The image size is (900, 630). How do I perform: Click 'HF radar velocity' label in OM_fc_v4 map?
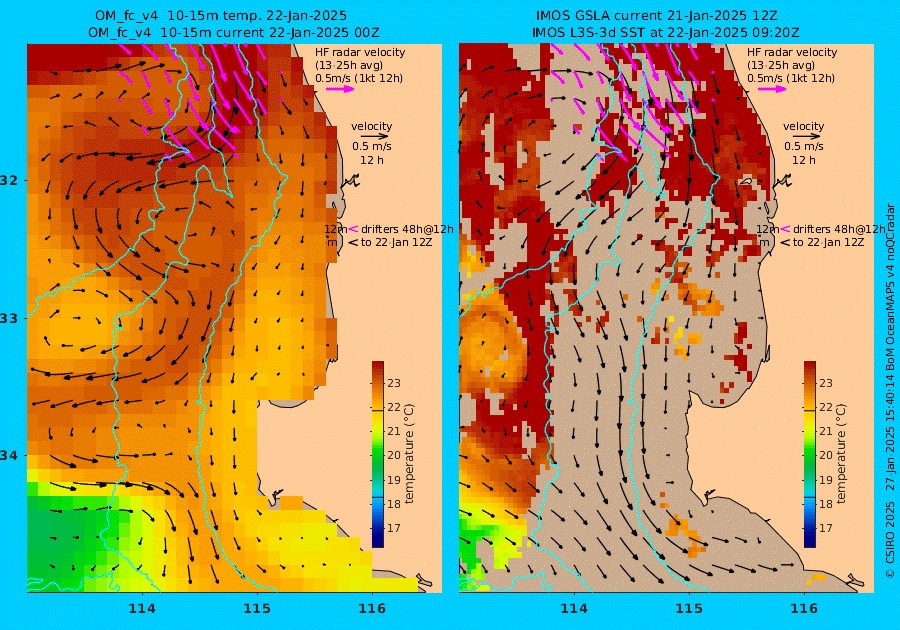tap(360, 52)
